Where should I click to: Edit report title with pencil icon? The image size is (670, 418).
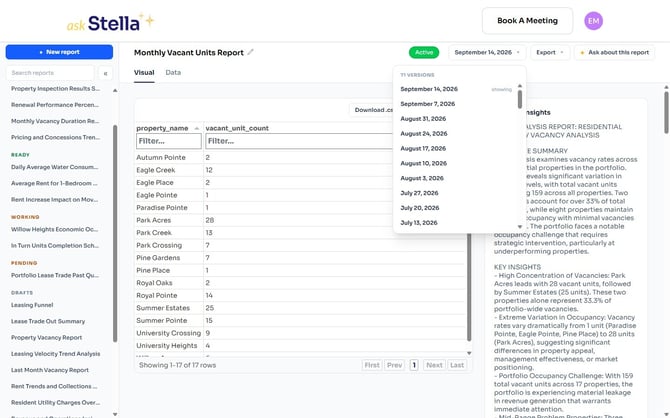point(250,52)
